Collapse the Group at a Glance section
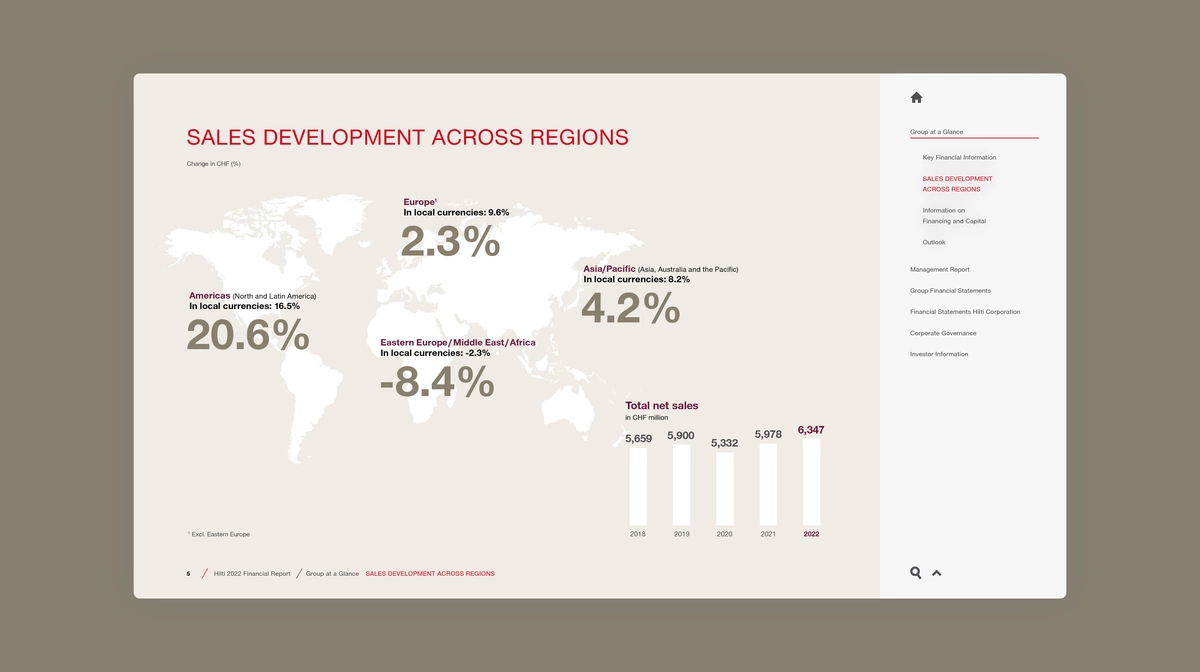 (x=937, y=132)
